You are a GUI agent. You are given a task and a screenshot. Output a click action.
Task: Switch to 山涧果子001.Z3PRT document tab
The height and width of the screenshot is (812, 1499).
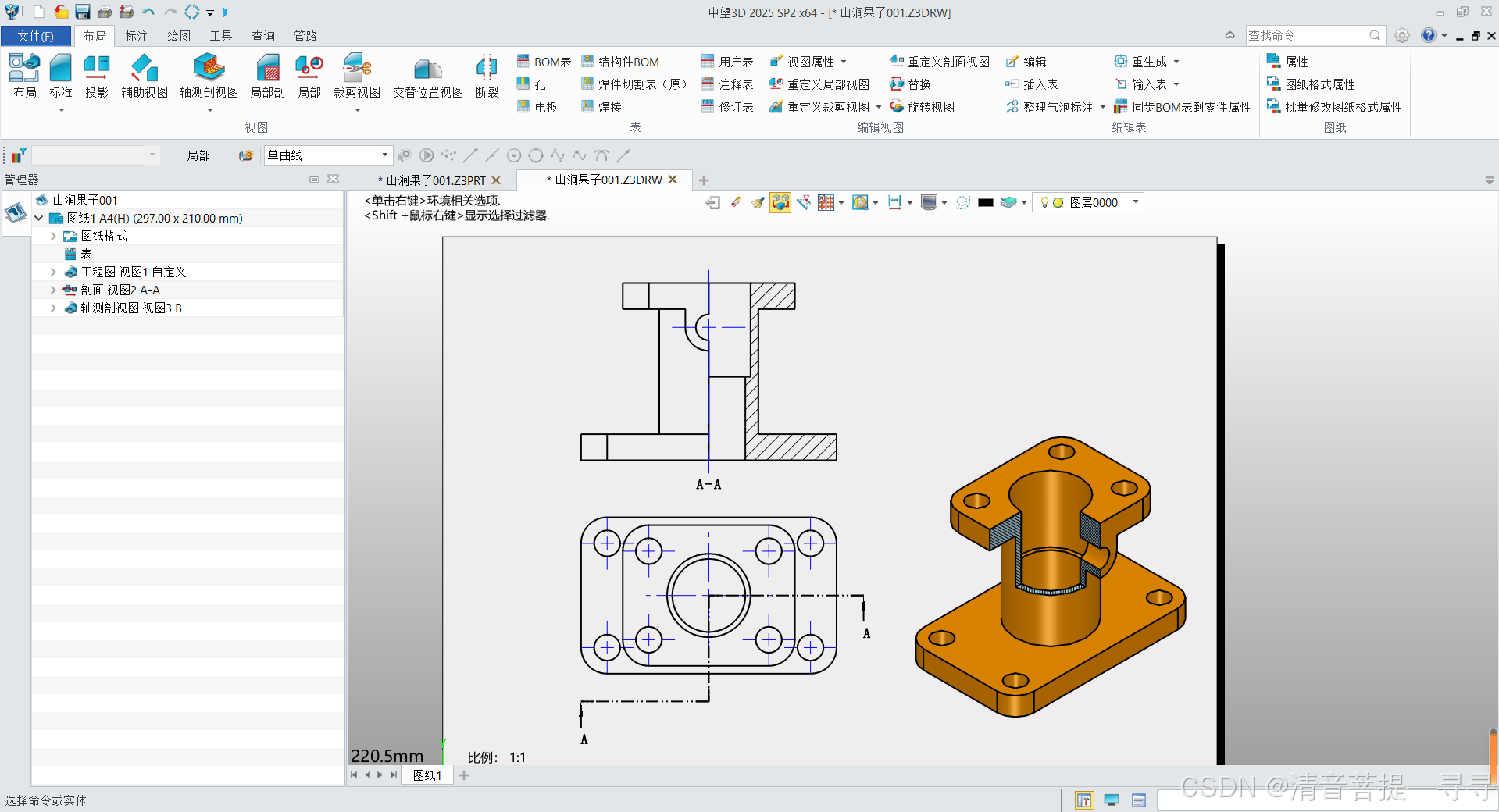click(x=432, y=180)
